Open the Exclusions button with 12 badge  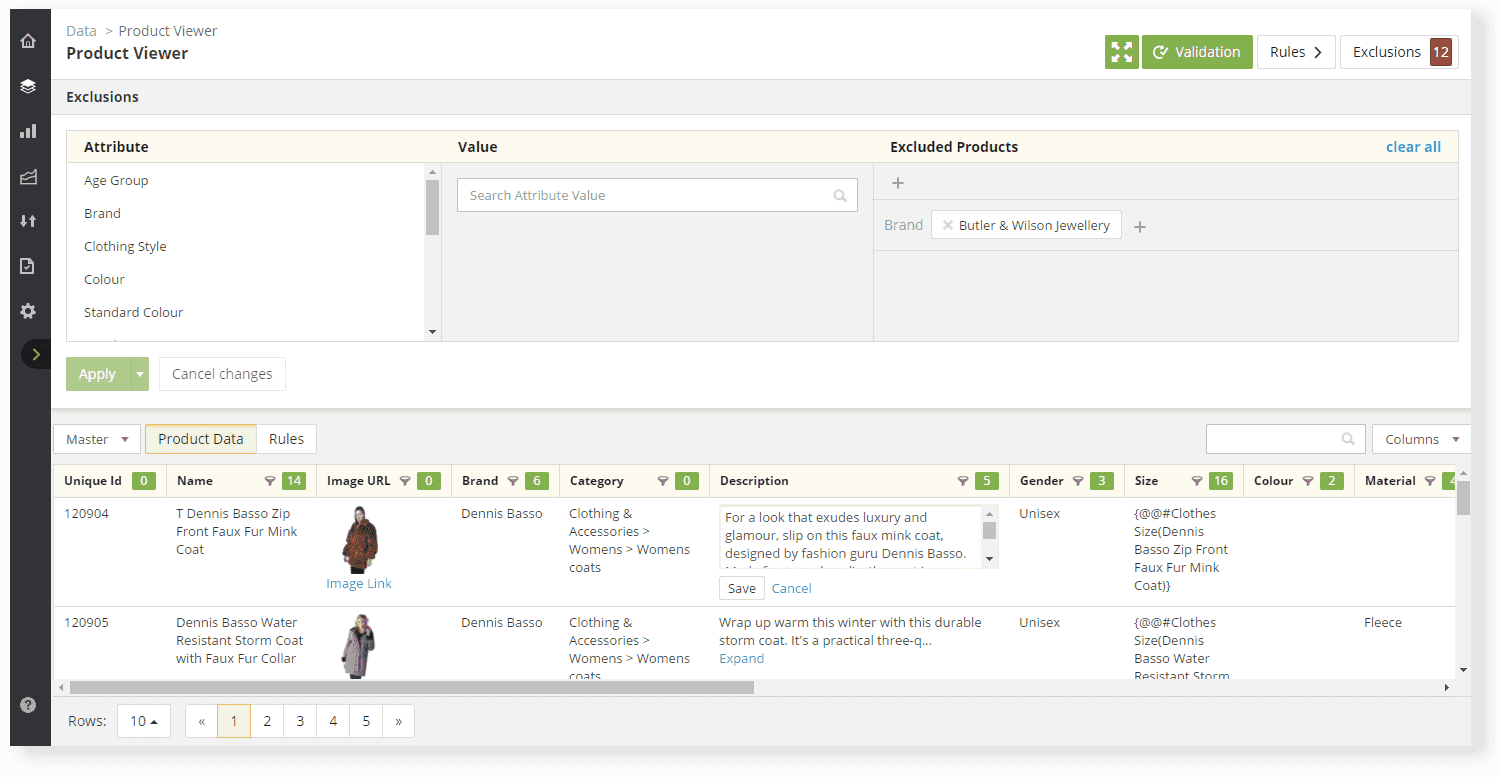(x=1399, y=52)
